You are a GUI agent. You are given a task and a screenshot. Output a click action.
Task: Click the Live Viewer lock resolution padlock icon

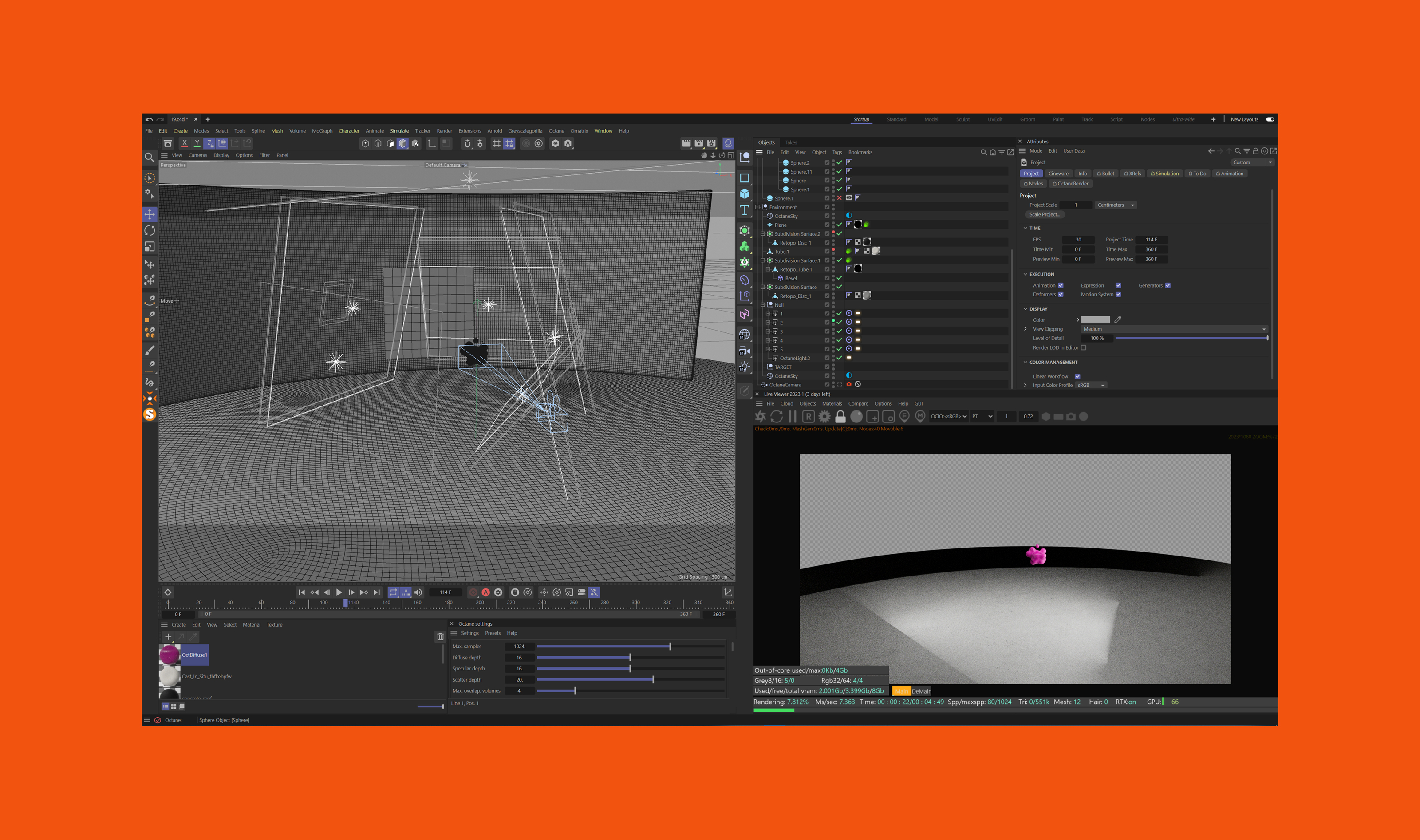coord(840,417)
